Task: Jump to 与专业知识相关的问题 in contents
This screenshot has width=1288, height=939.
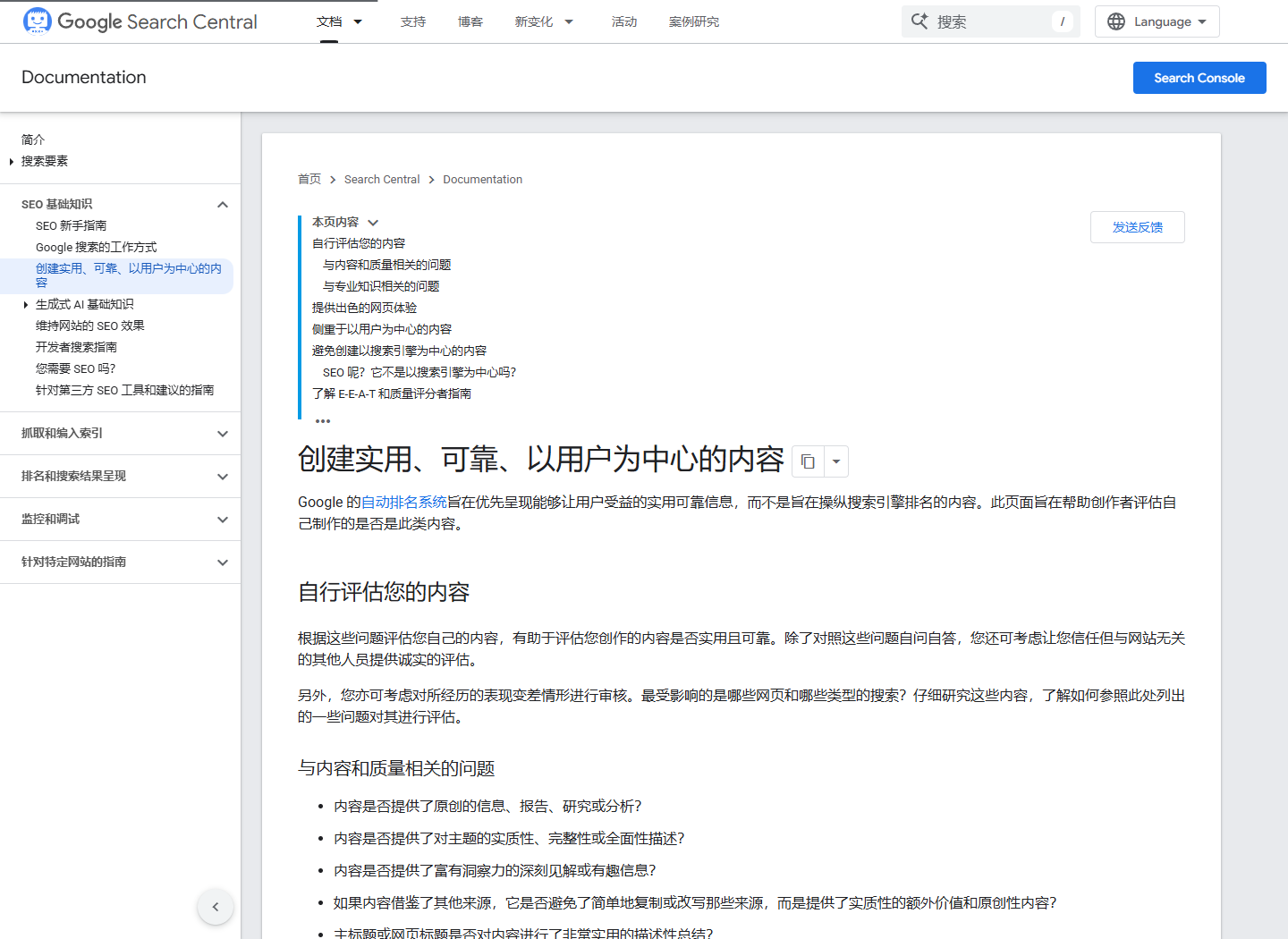Action: coord(381,287)
